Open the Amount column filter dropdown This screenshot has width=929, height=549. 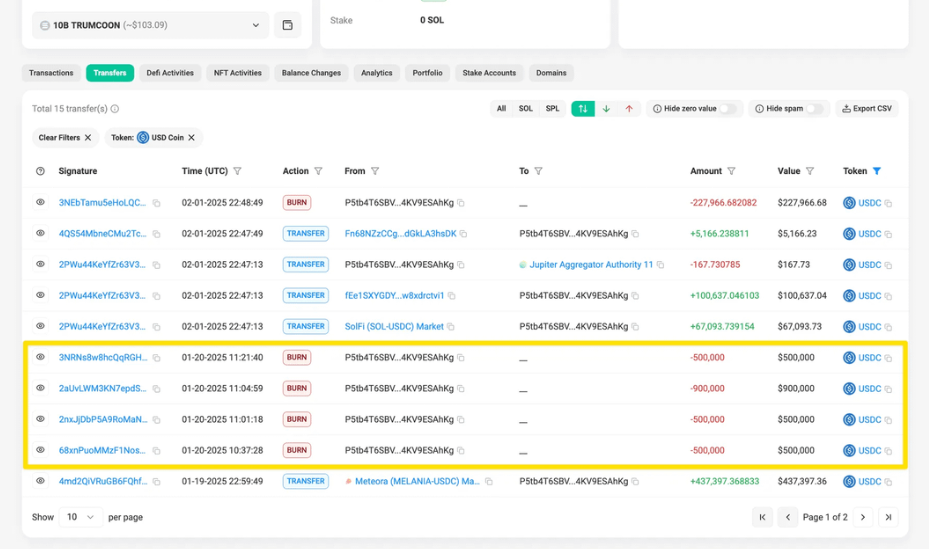(x=731, y=172)
